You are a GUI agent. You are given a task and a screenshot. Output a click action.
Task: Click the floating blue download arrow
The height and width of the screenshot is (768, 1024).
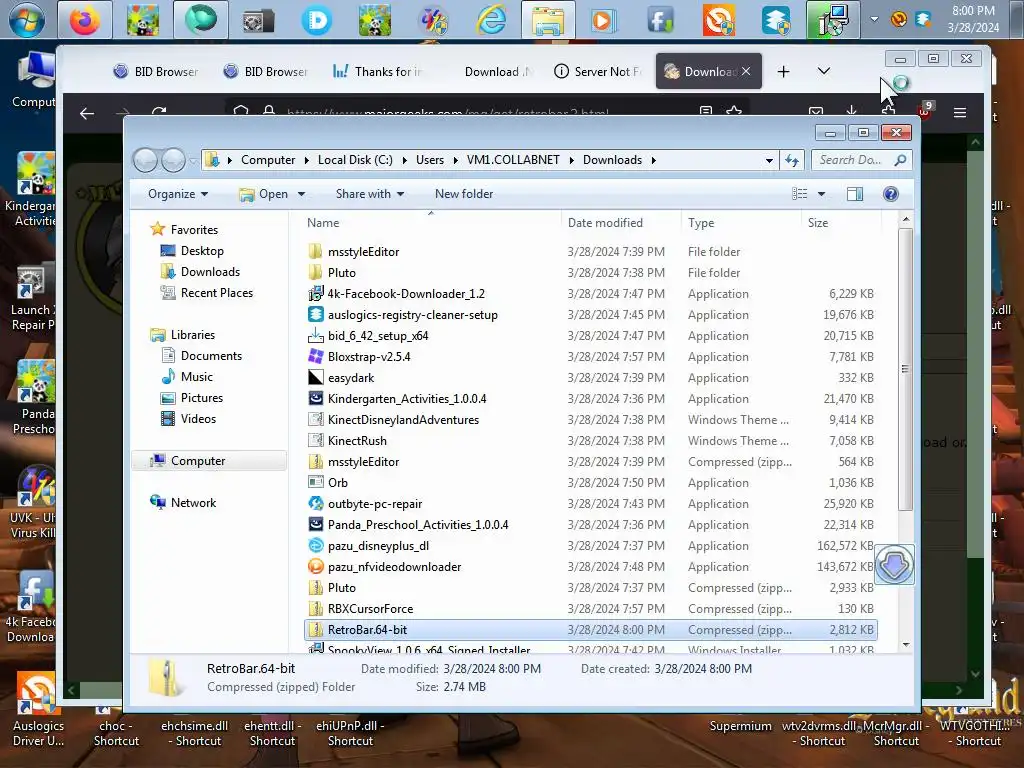pos(894,564)
